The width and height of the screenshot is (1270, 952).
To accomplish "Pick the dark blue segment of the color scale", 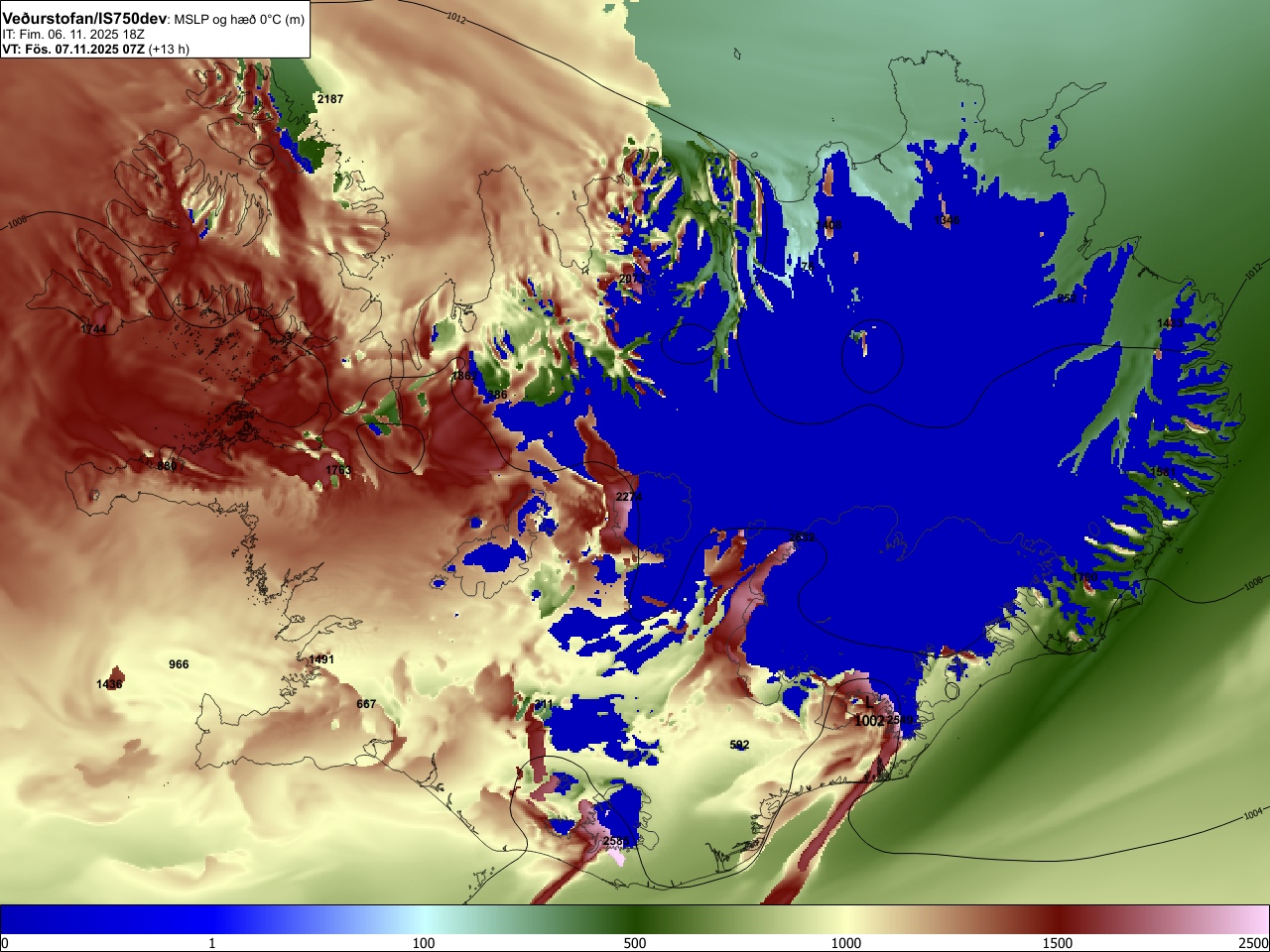I will [x=106, y=920].
